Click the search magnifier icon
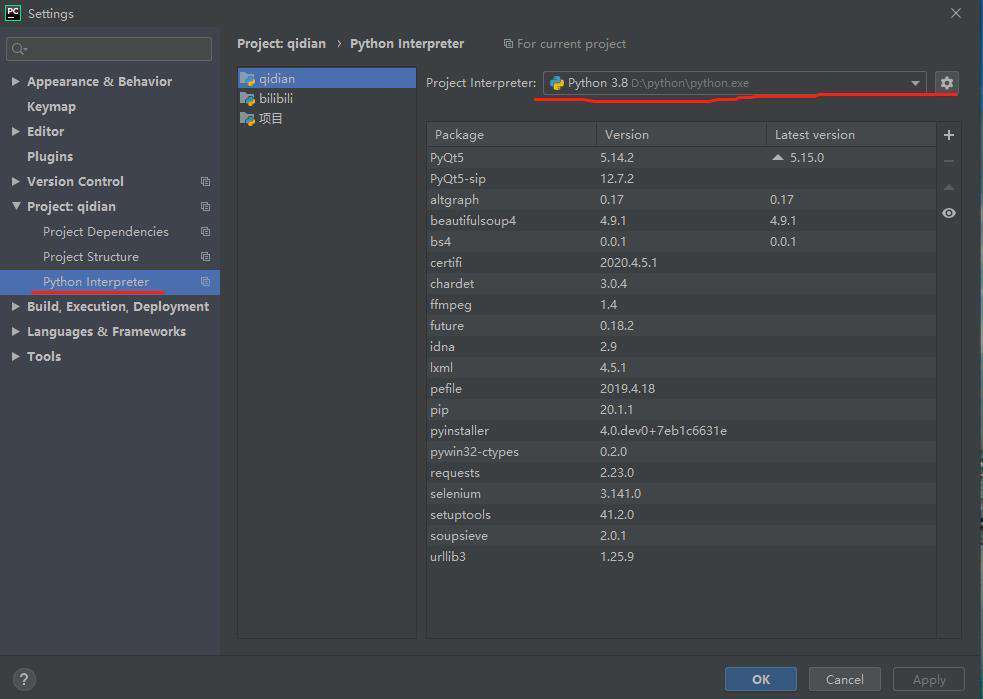 click(x=19, y=49)
